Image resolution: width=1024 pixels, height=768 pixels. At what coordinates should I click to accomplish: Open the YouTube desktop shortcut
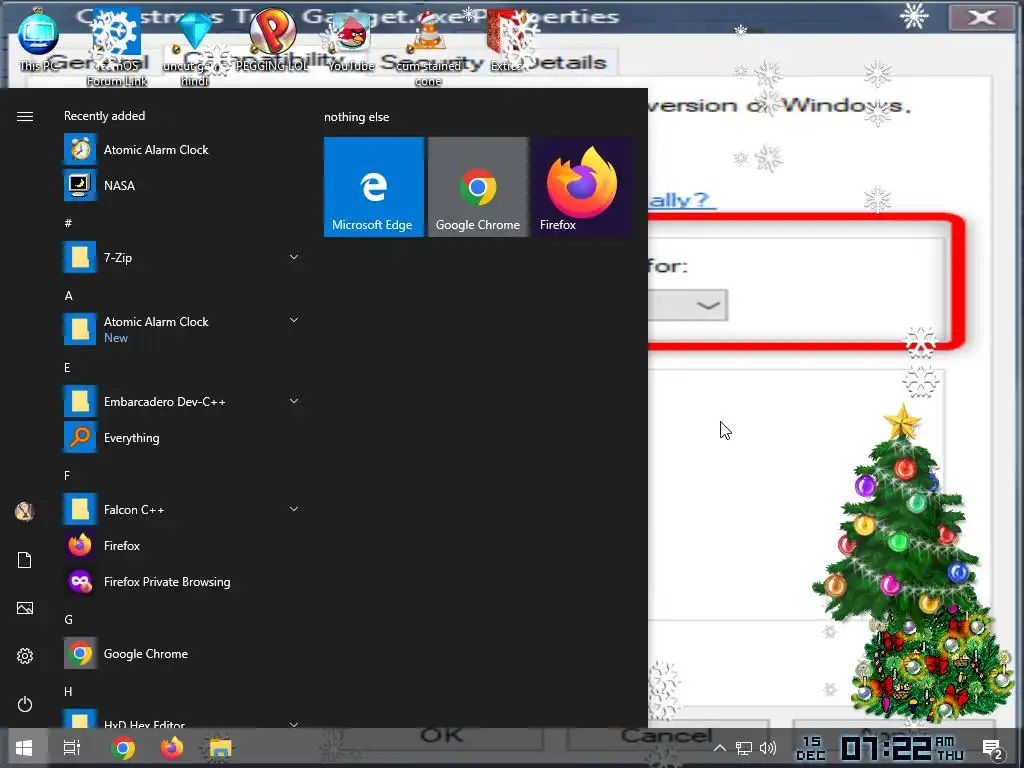coord(351,42)
